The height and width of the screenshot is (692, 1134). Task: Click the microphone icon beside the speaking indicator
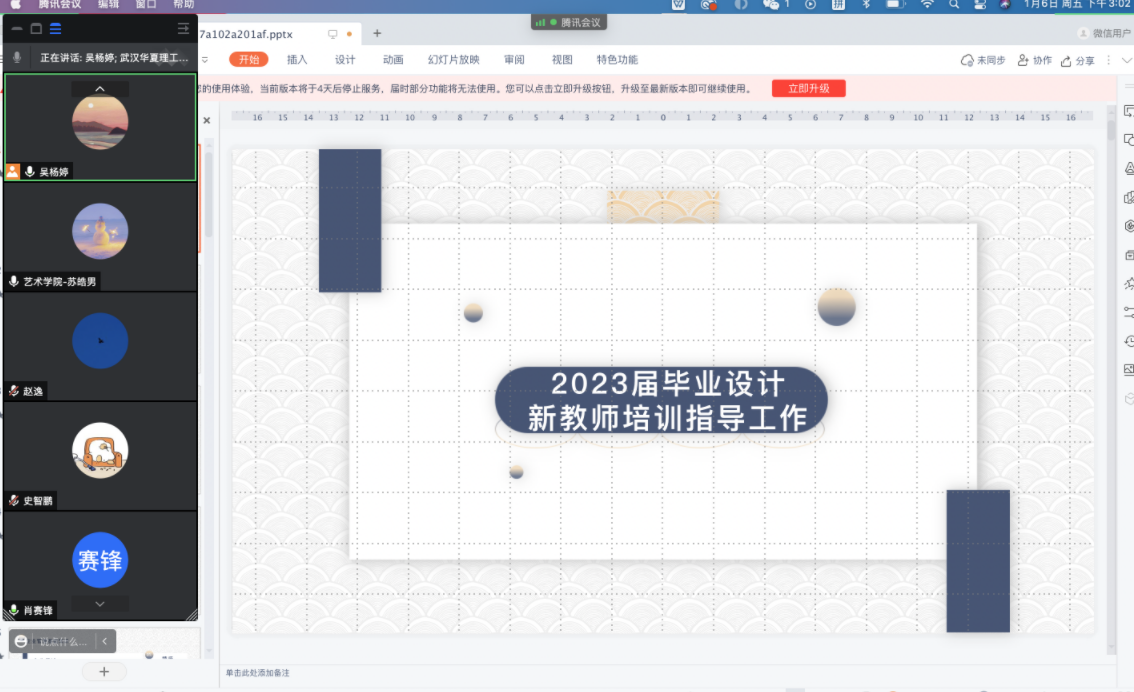(x=17, y=58)
